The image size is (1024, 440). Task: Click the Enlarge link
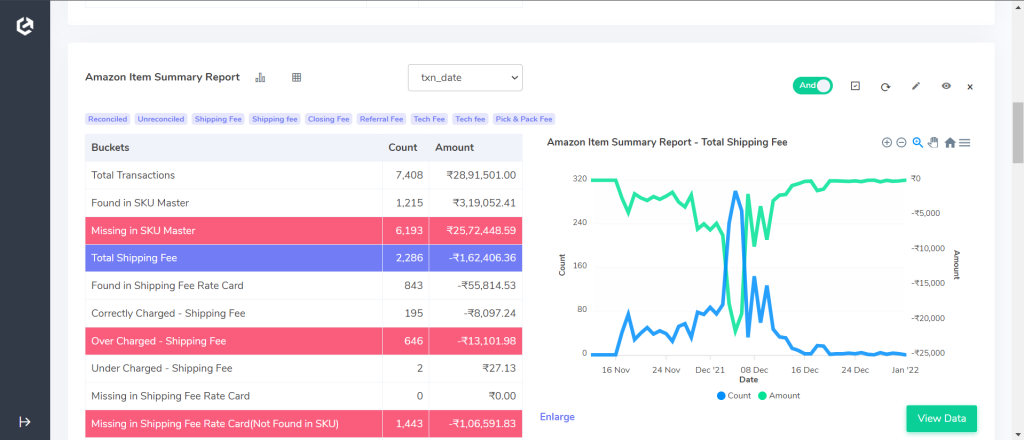click(x=557, y=416)
